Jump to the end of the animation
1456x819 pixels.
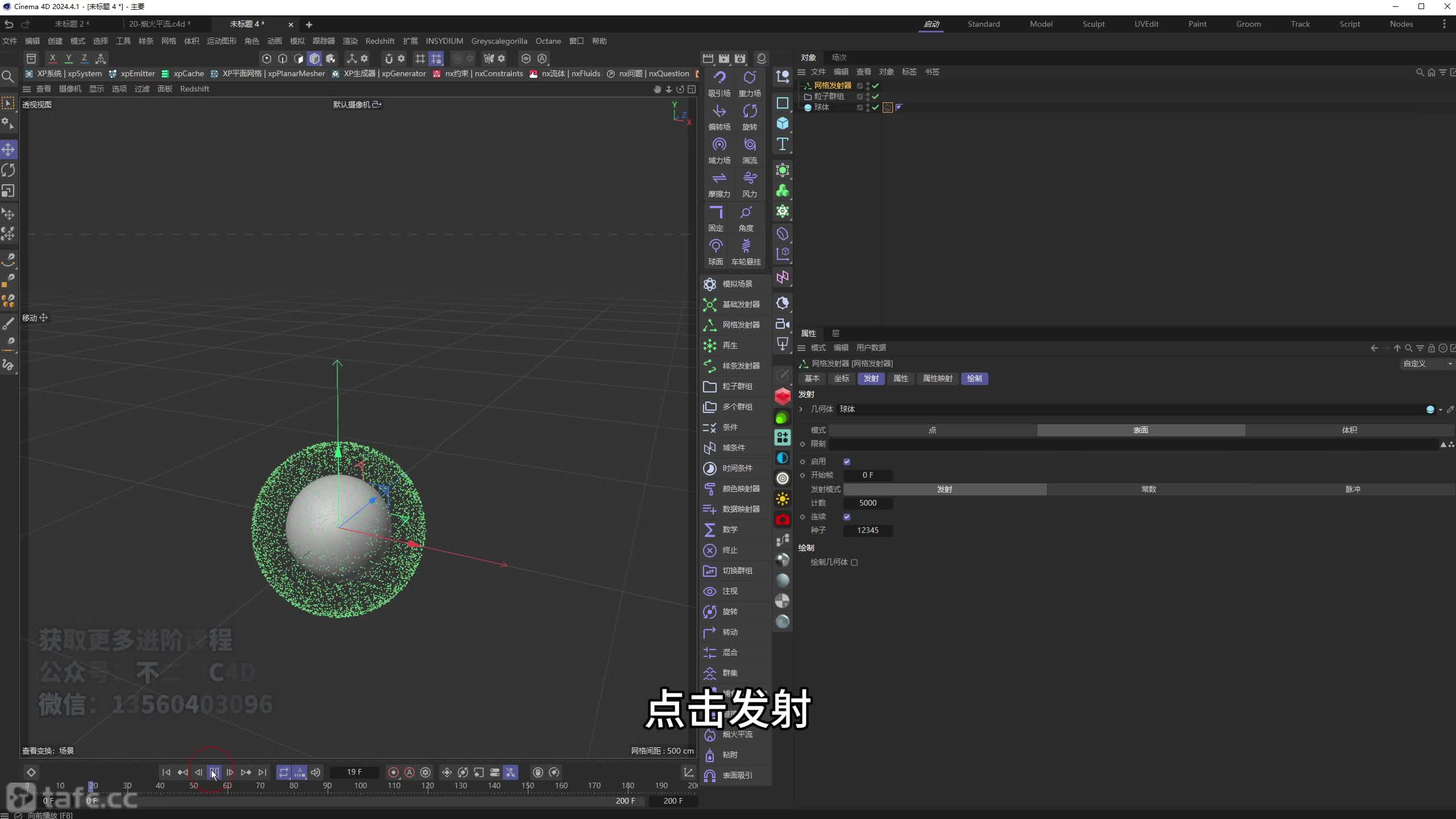262,772
